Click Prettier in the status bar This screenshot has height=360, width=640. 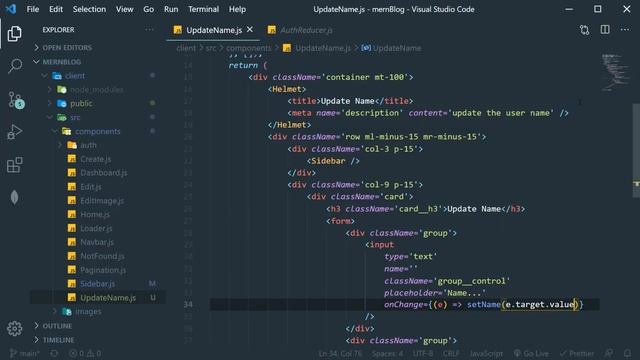pos(577,353)
